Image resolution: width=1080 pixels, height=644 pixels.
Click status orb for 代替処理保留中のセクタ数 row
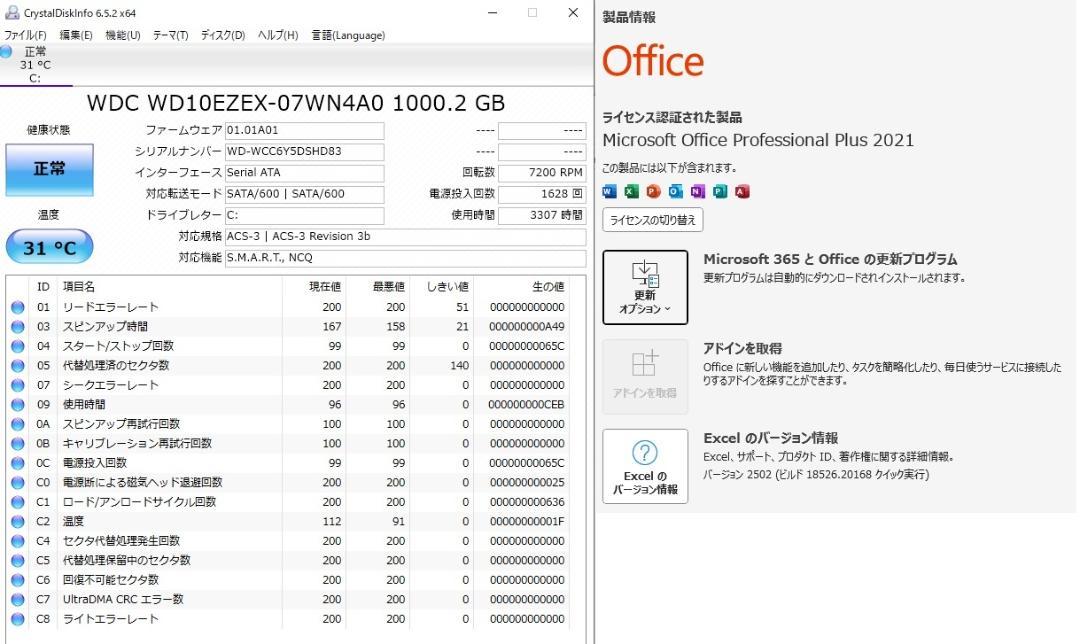(18, 561)
